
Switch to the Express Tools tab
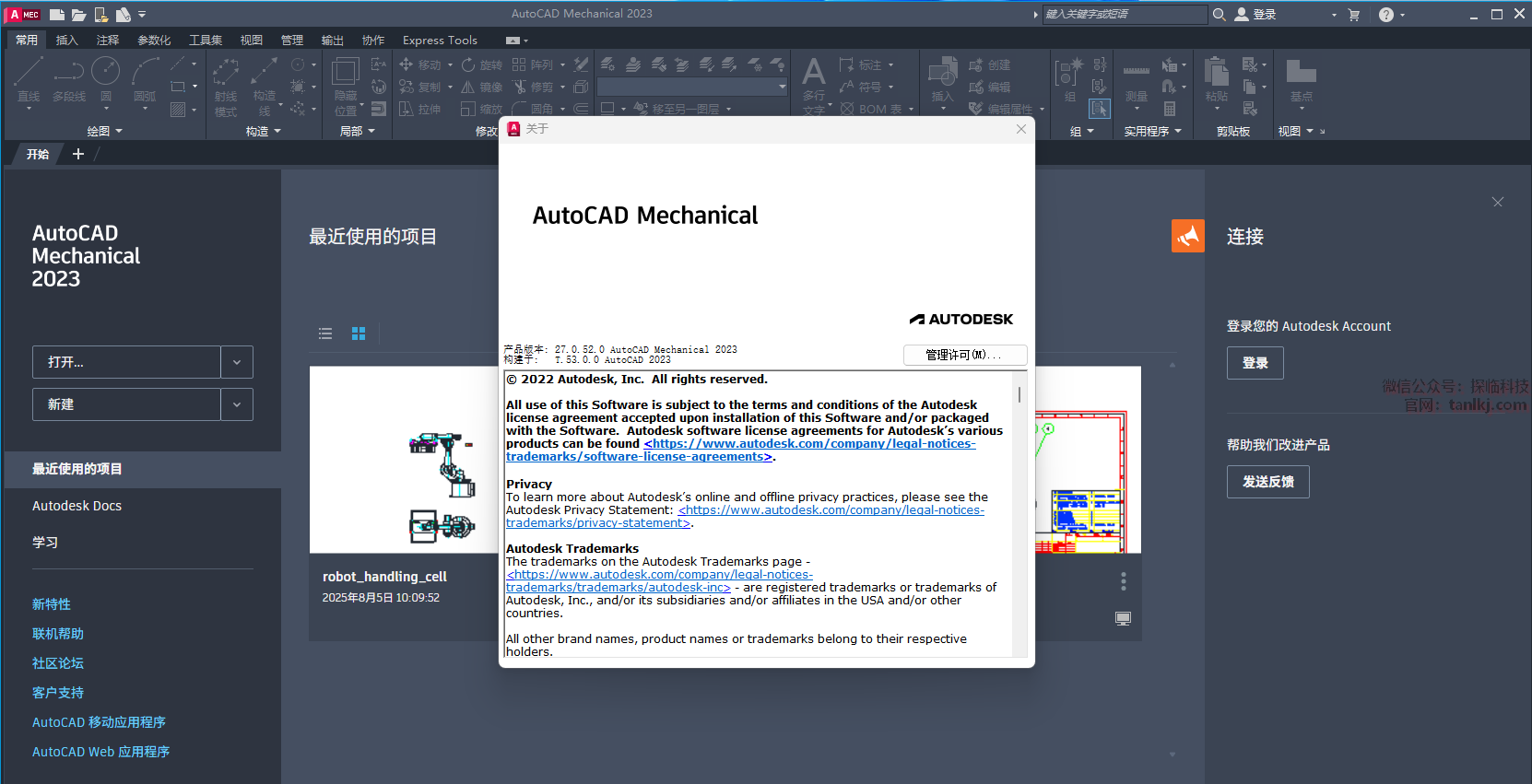click(440, 40)
